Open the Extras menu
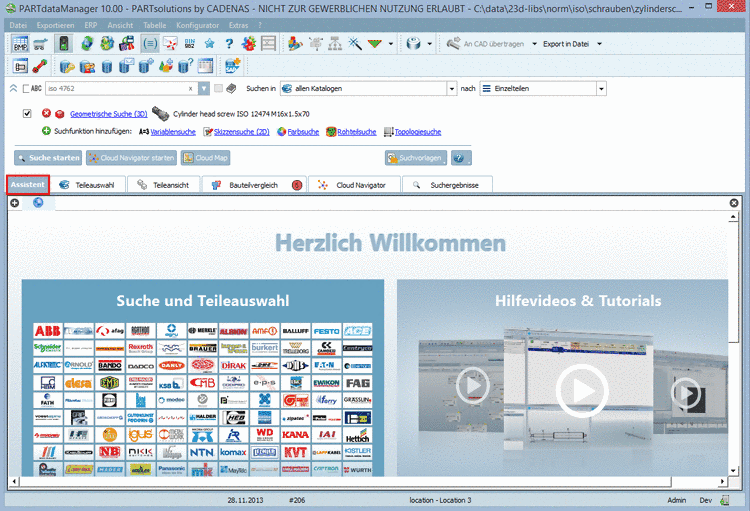 click(238, 25)
